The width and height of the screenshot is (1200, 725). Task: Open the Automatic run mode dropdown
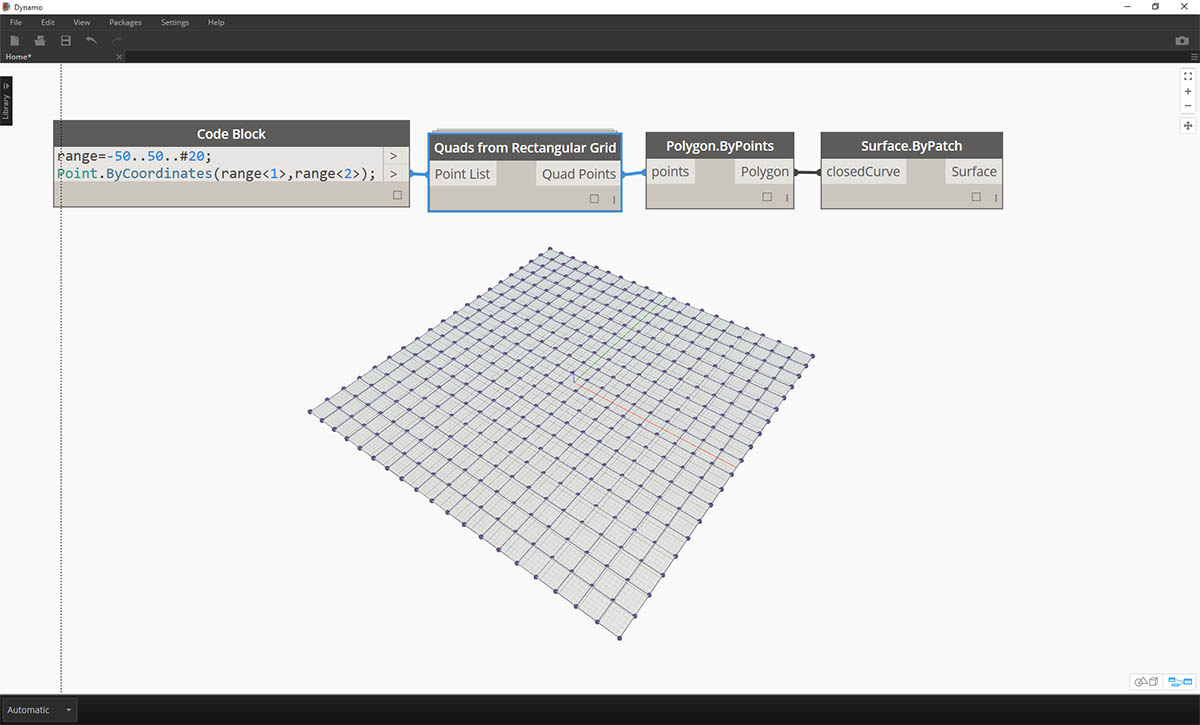click(x=38, y=710)
